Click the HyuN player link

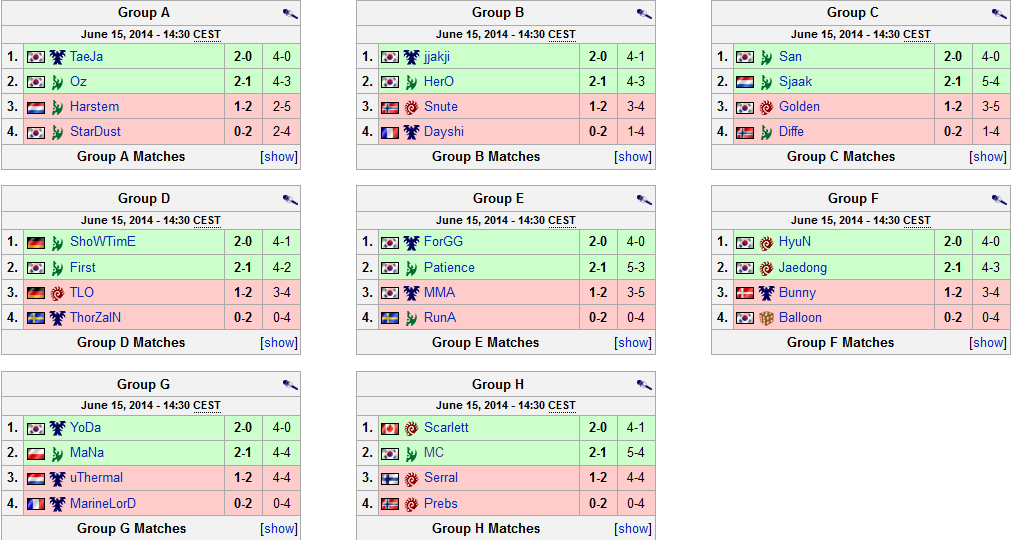coord(795,242)
